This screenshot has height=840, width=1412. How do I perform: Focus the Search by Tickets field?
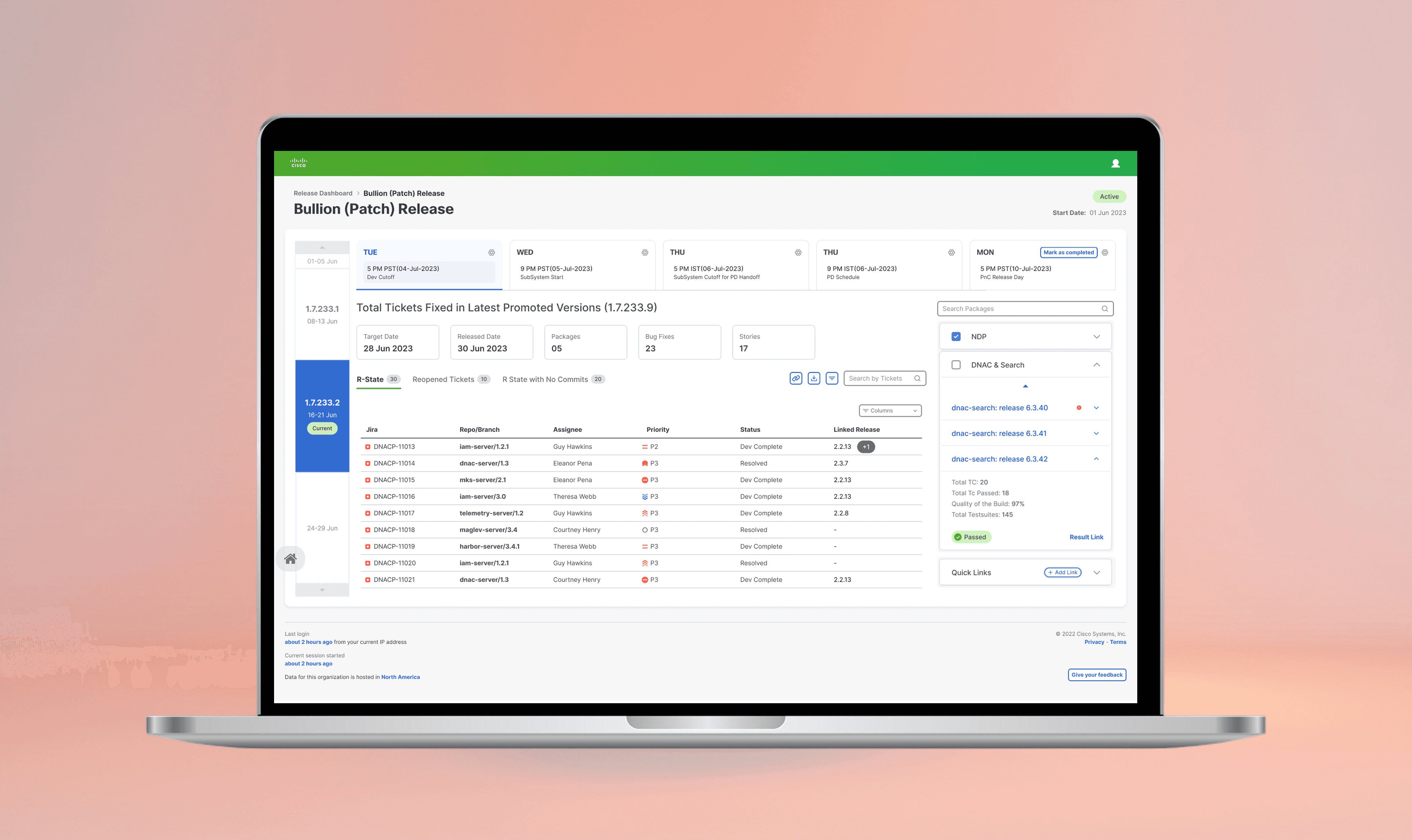[x=884, y=379]
